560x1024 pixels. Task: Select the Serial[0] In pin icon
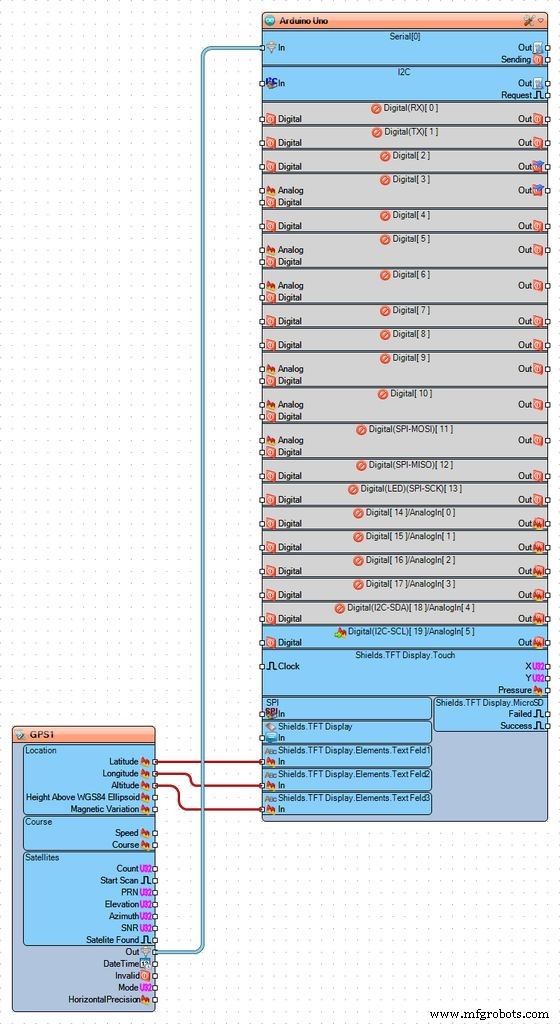tap(272, 48)
